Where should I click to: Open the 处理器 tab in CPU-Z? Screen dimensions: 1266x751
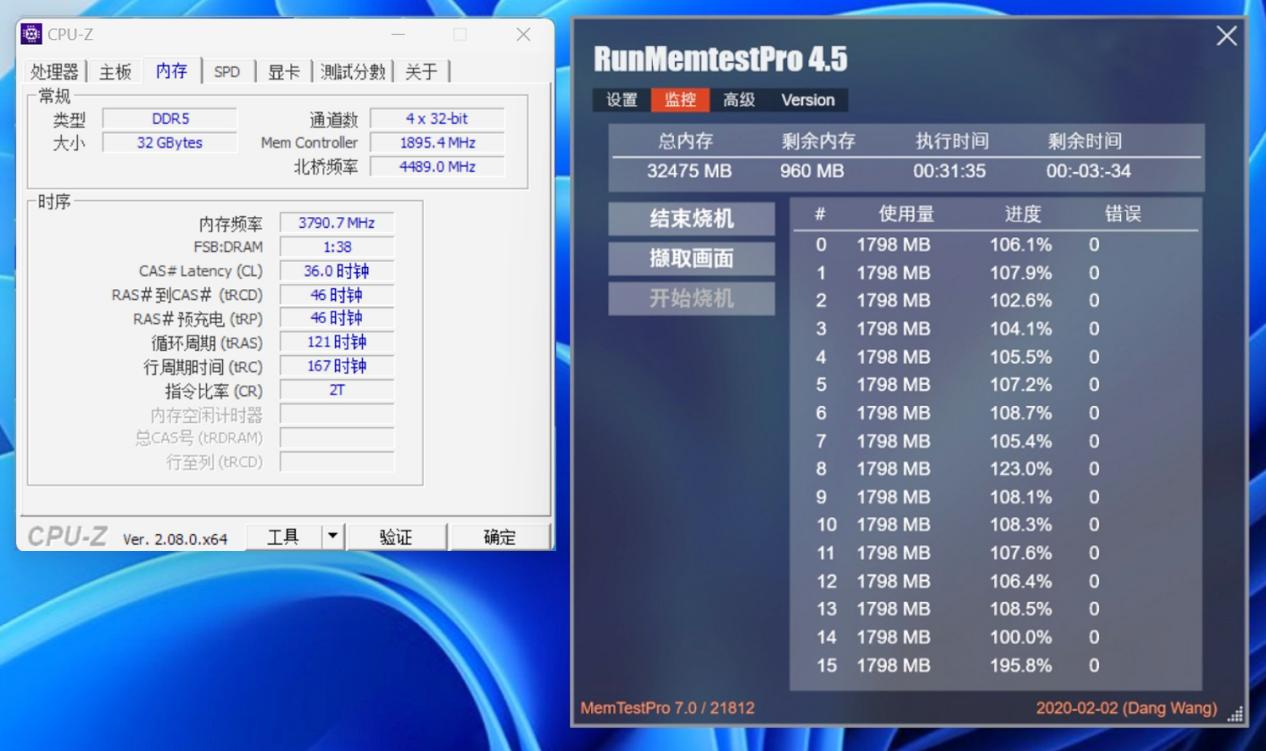click(54, 72)
